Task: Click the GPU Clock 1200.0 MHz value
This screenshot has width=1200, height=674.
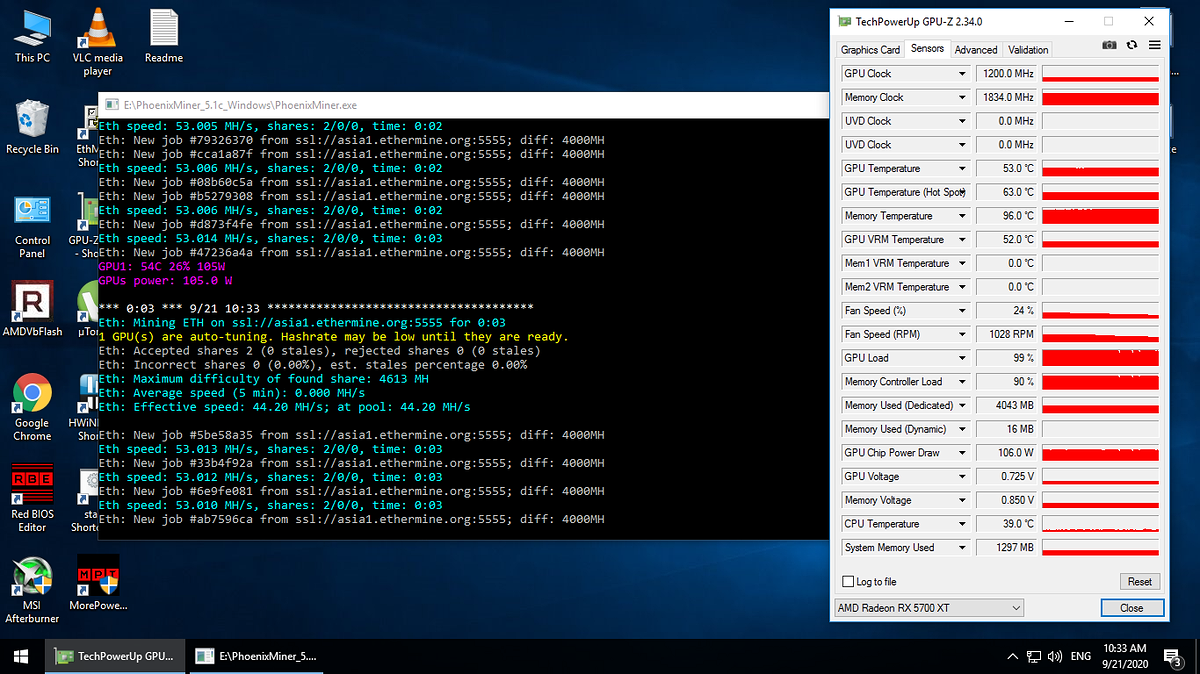Action: click(x=1007, y=74)
